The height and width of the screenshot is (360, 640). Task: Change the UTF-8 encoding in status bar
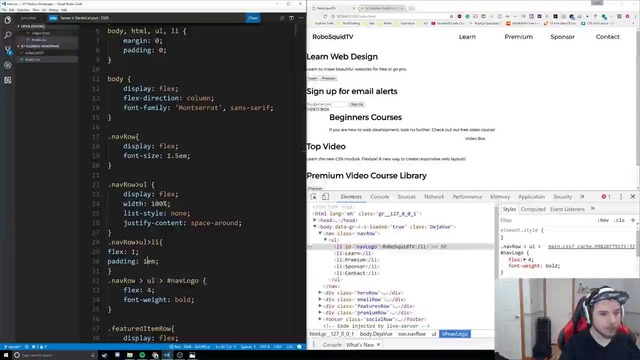pos(264,347)
